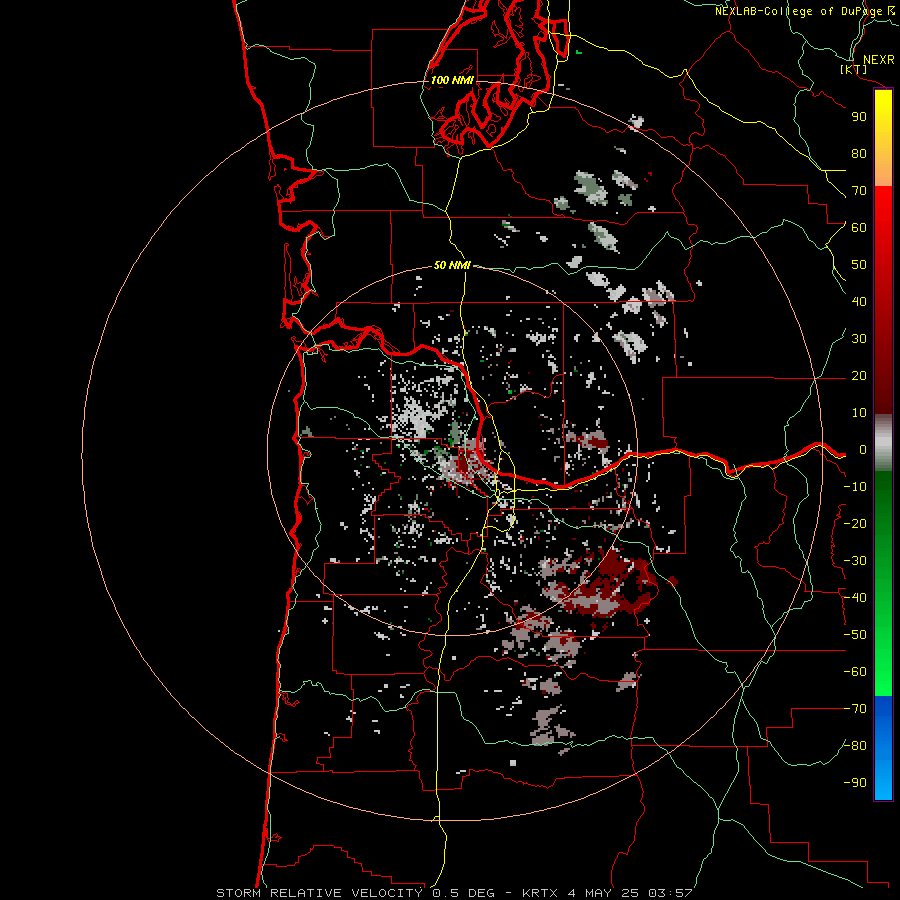Click the "4 MAY 25 03:57" timestamp
900x900 pixels.
click(x=630, y=893)
